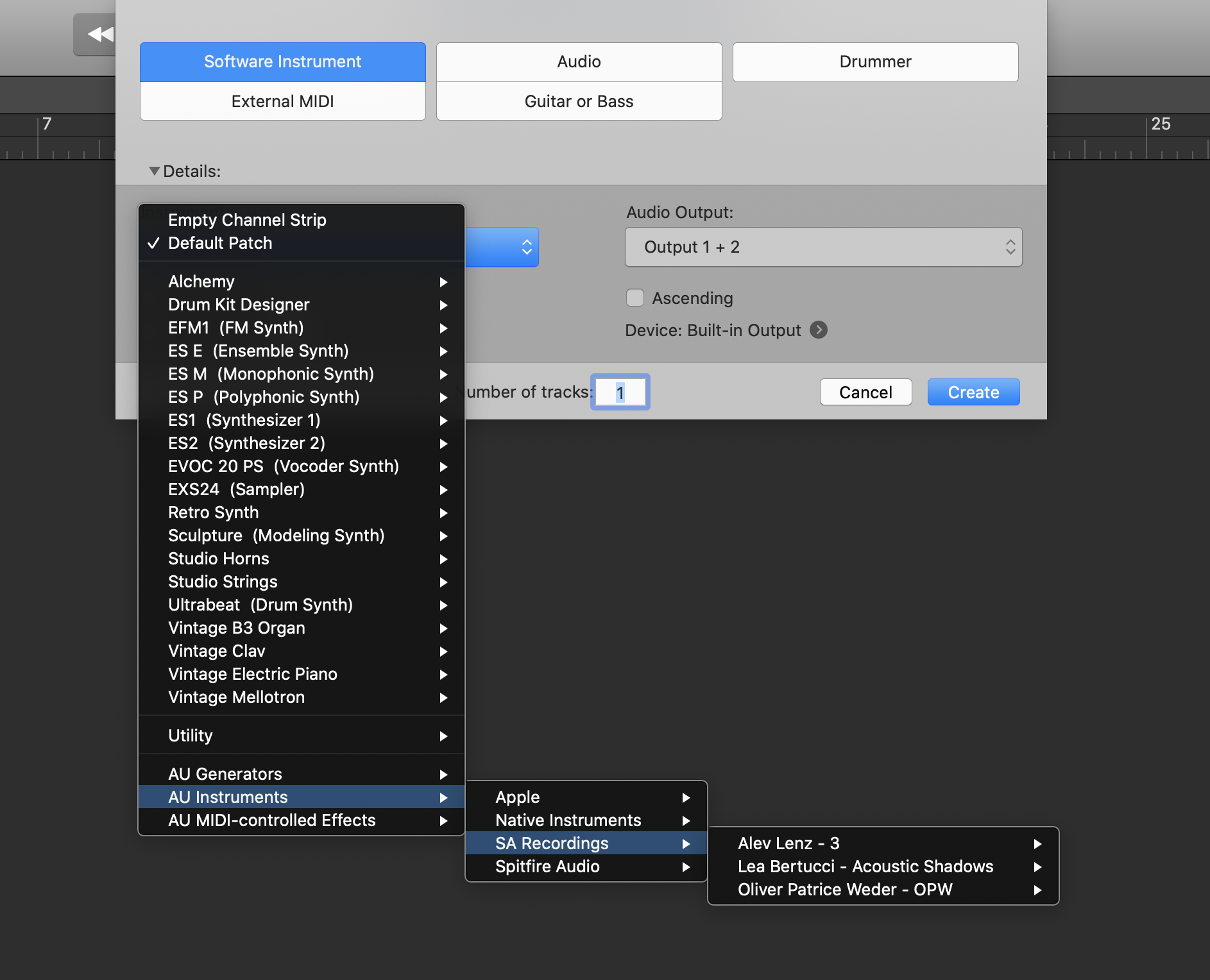This screenshot has width=1210, height=980.
Task: Click bar 7 on the timeline ruler
Action: pyautogui.click(x=47, y=124)
